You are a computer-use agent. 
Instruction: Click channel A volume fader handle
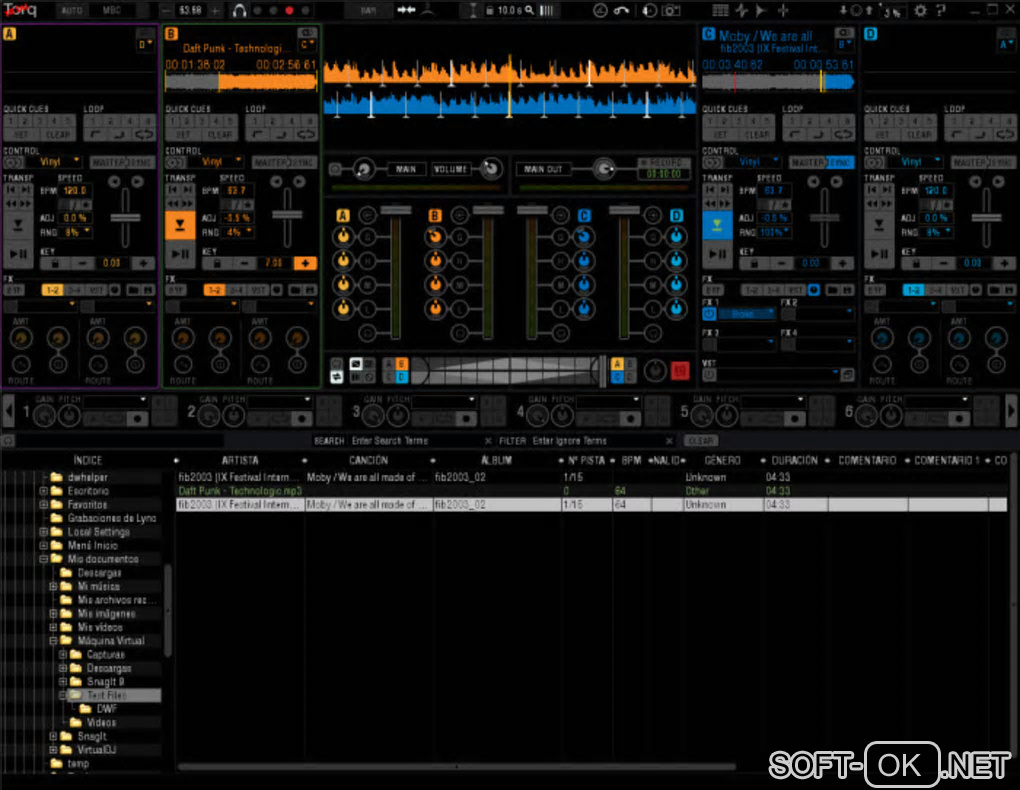[396, 210]
